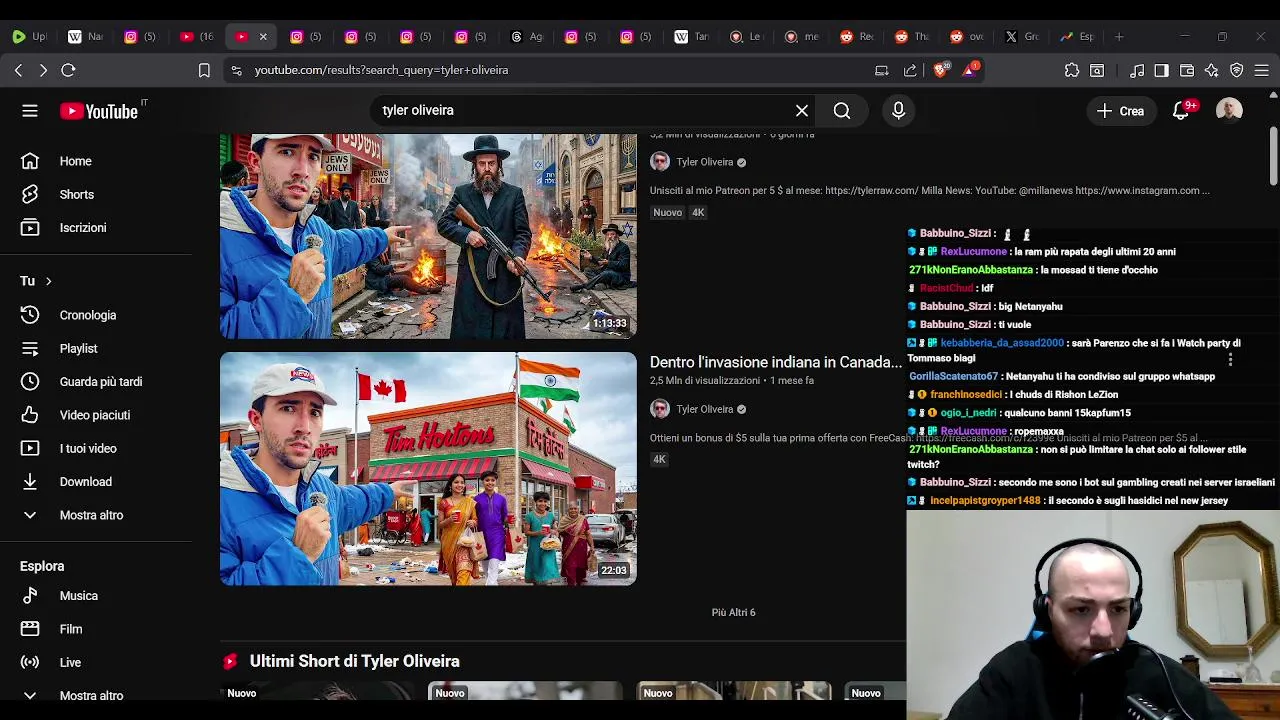Viewport: 1280px width, 720px height.
Task: Start voice search with the microphone
Action: [x=898, y=111]
